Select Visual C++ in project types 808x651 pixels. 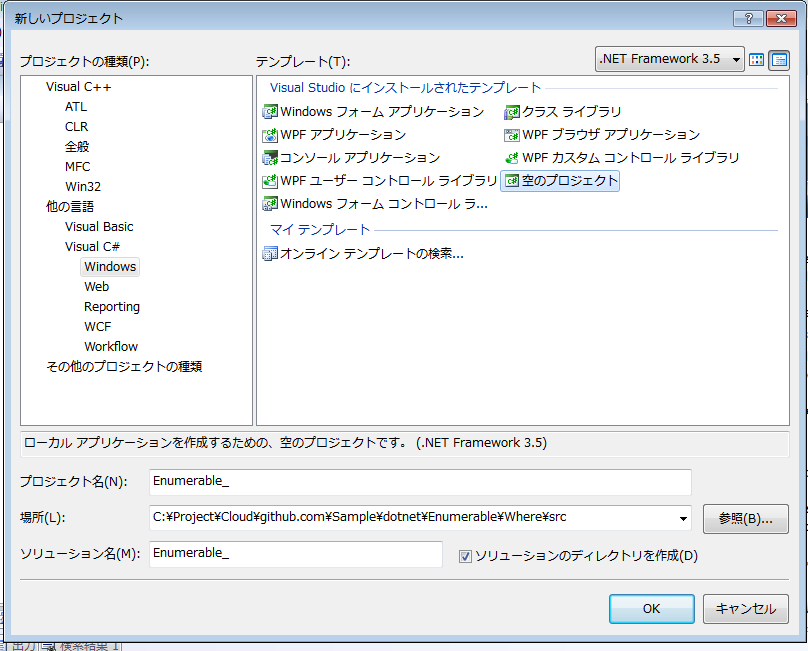[x=78, y=87]
